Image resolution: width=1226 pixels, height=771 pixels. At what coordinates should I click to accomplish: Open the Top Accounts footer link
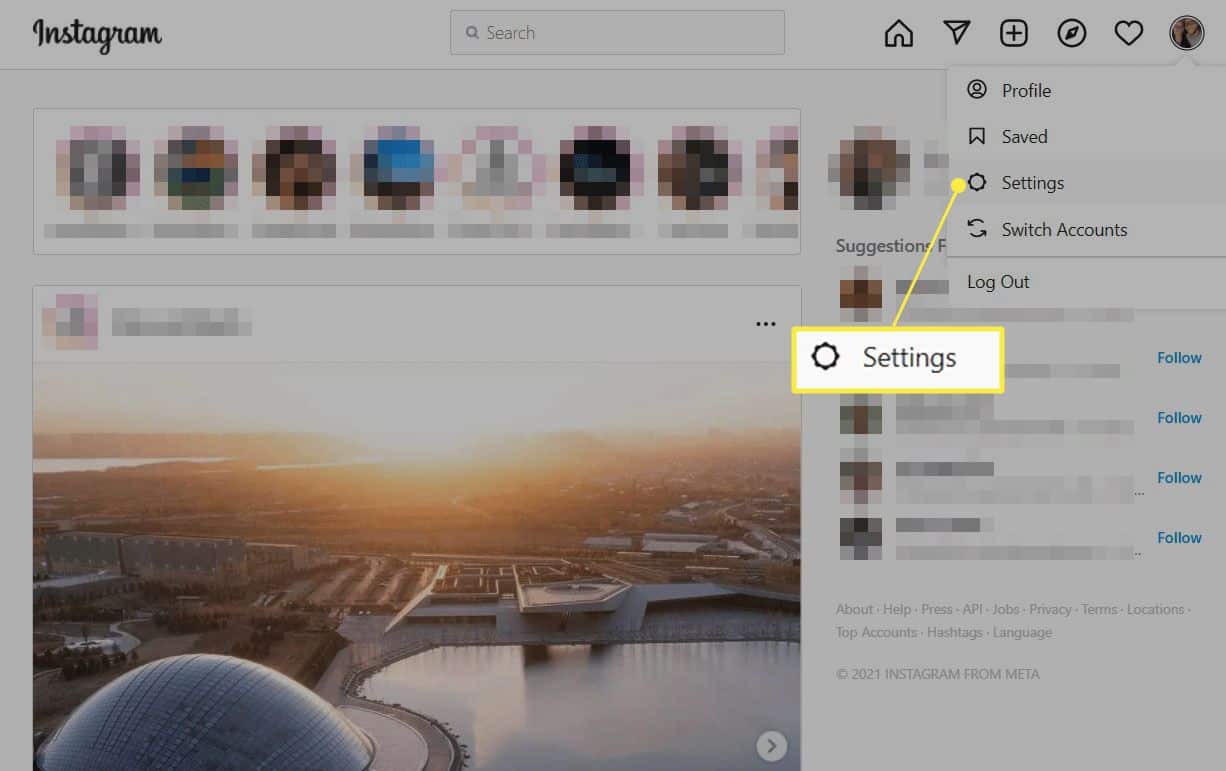876,632
